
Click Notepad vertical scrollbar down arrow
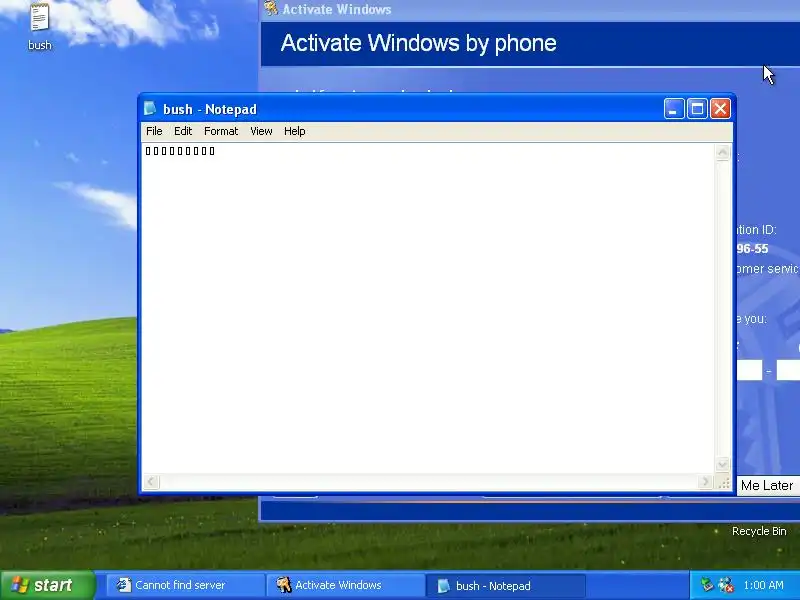(x=722, y=464)
